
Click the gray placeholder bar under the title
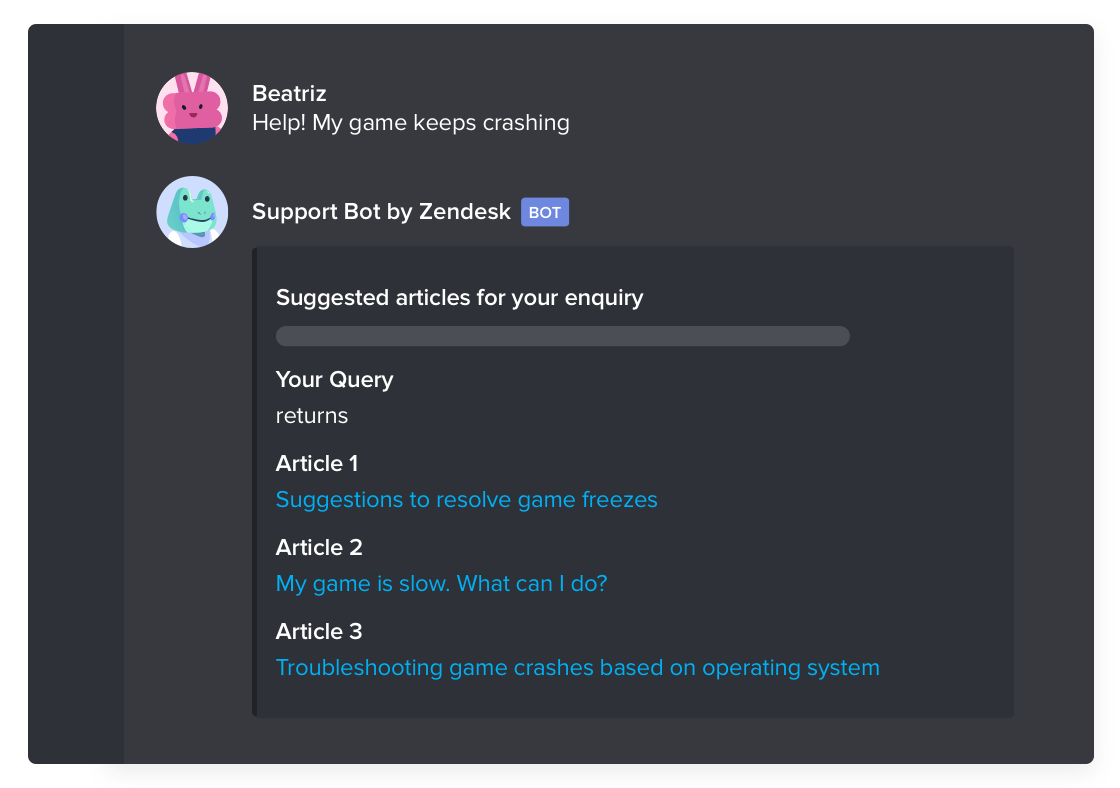[x=563, y=336]
